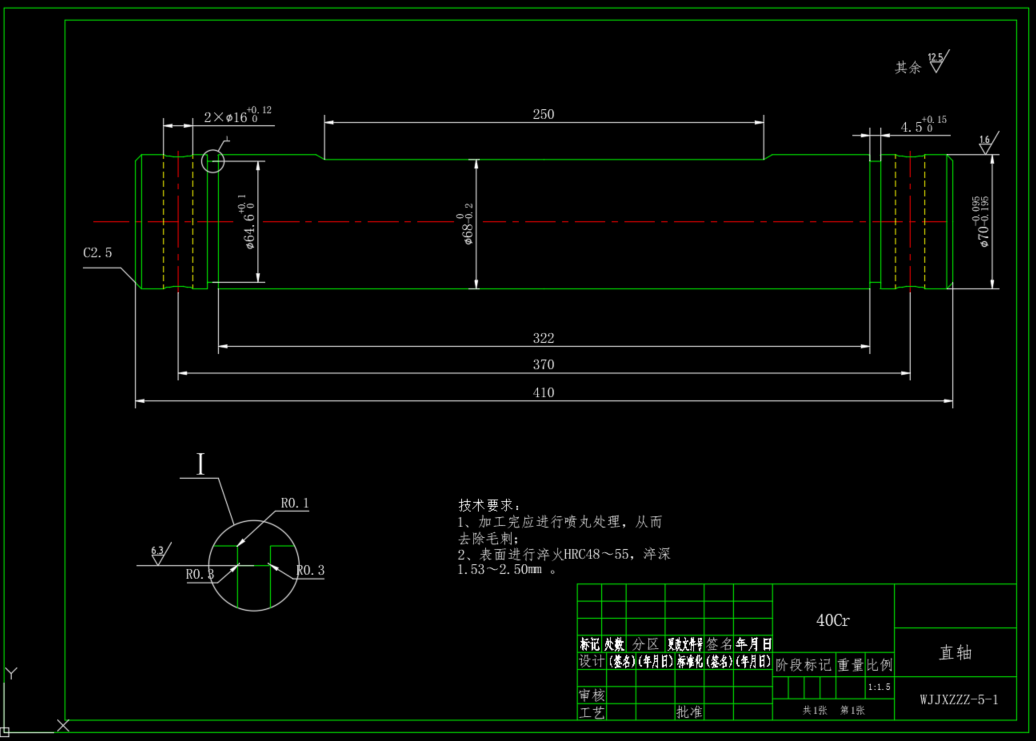Screen dimensions: 1036x741
Task: Select the 1.53~2.50mm depth text line
Action: (x=507, y=569)
